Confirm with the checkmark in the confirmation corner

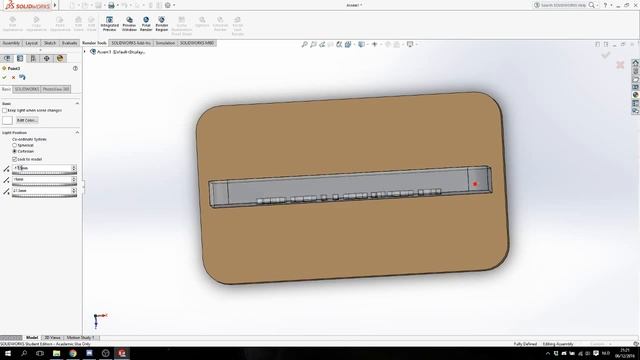pos(606,55)
